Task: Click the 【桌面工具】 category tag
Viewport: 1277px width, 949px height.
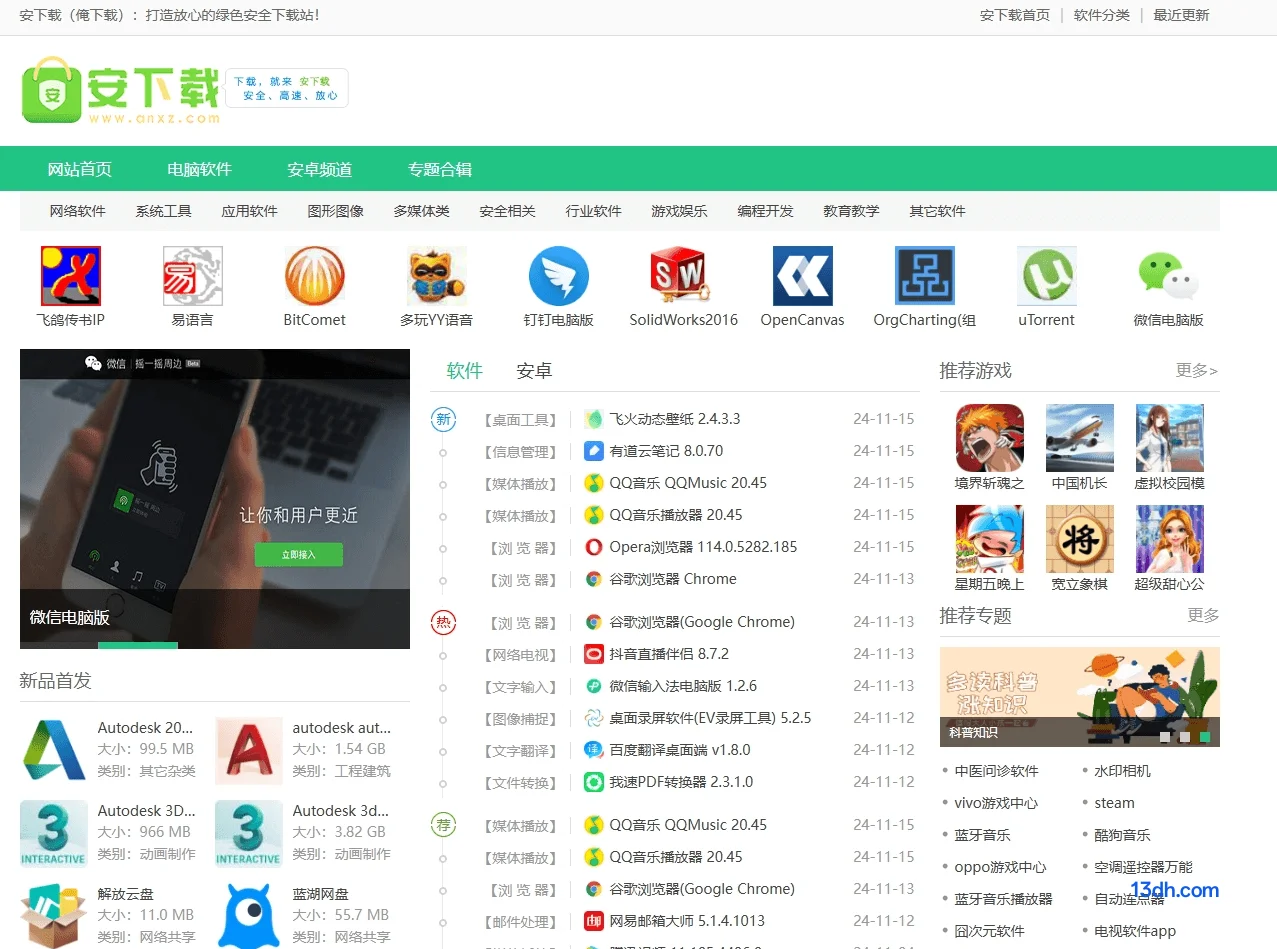Action: click(x=519, y=420)
